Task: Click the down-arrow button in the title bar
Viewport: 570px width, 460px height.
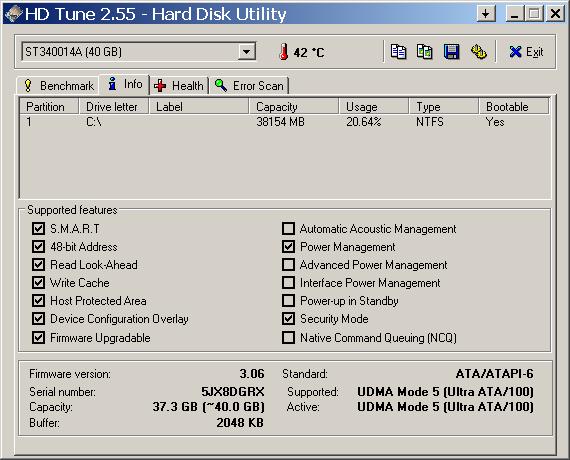Action: click(x=486, y=14)
